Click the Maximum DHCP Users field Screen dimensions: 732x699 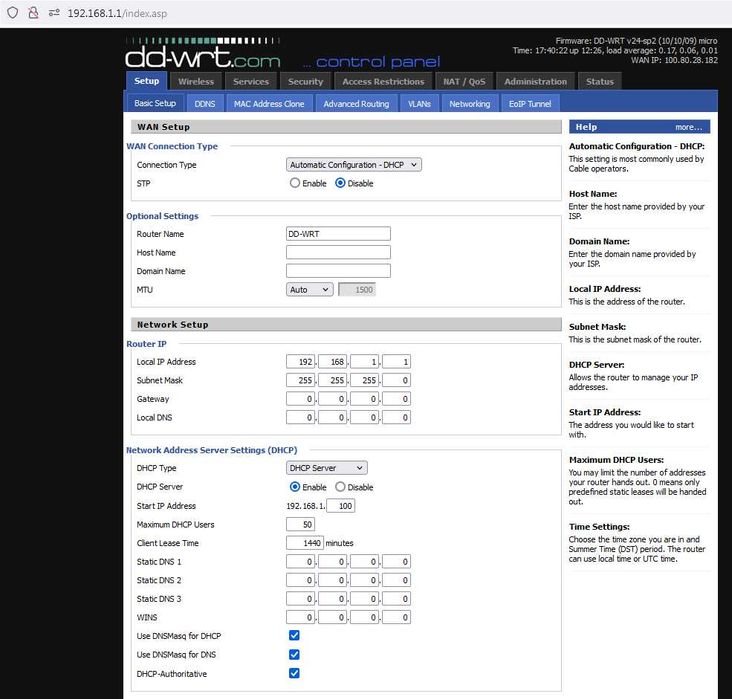[300, 524]
